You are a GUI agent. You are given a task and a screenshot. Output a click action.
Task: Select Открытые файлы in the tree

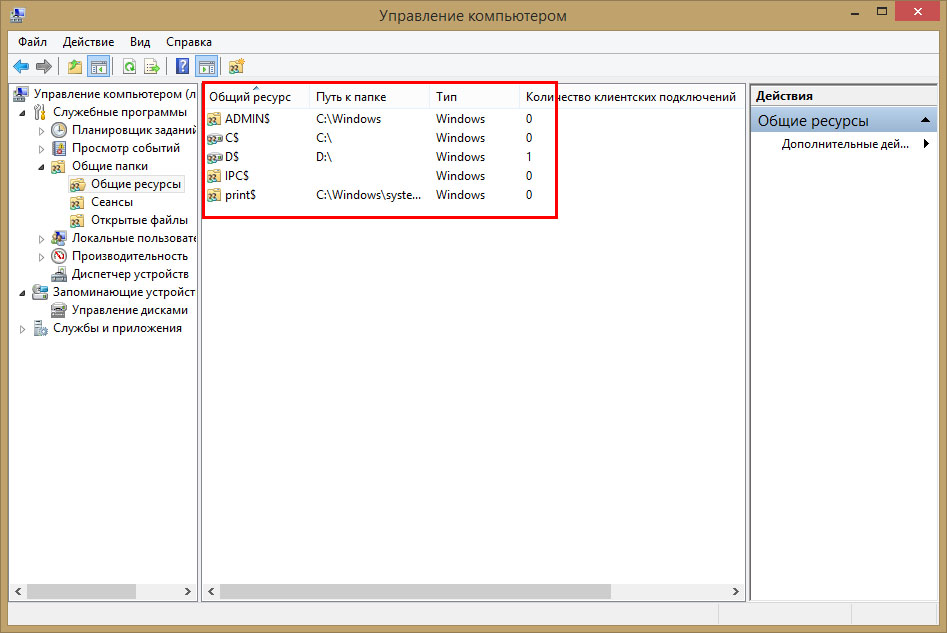point(139,220)
